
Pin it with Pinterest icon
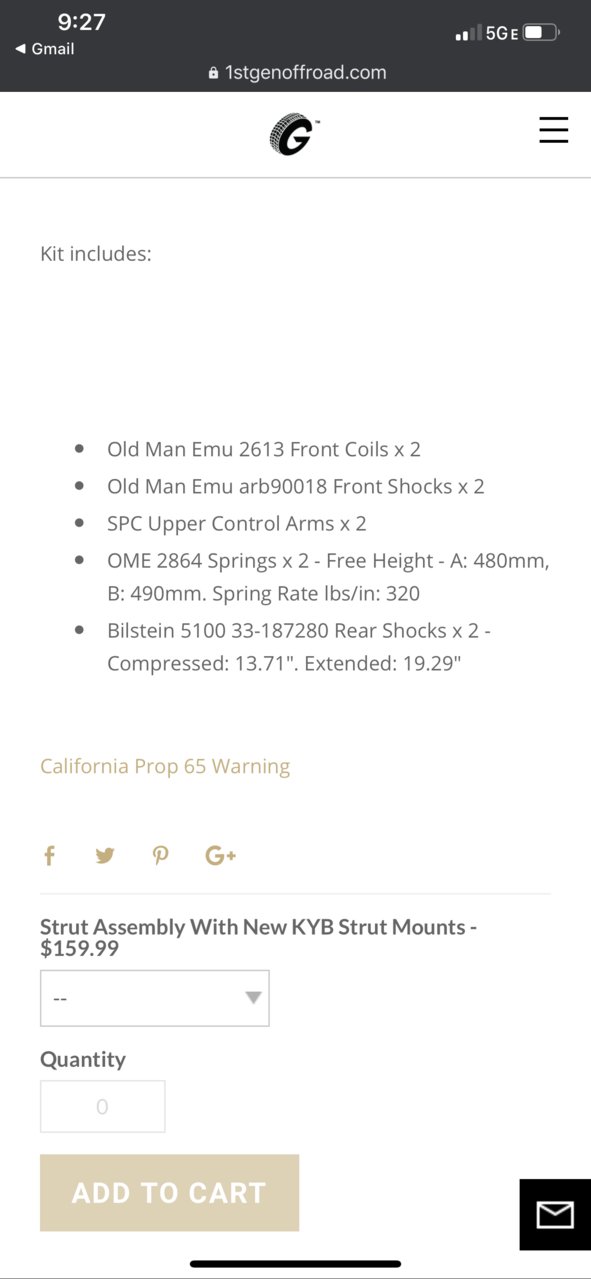160,855
